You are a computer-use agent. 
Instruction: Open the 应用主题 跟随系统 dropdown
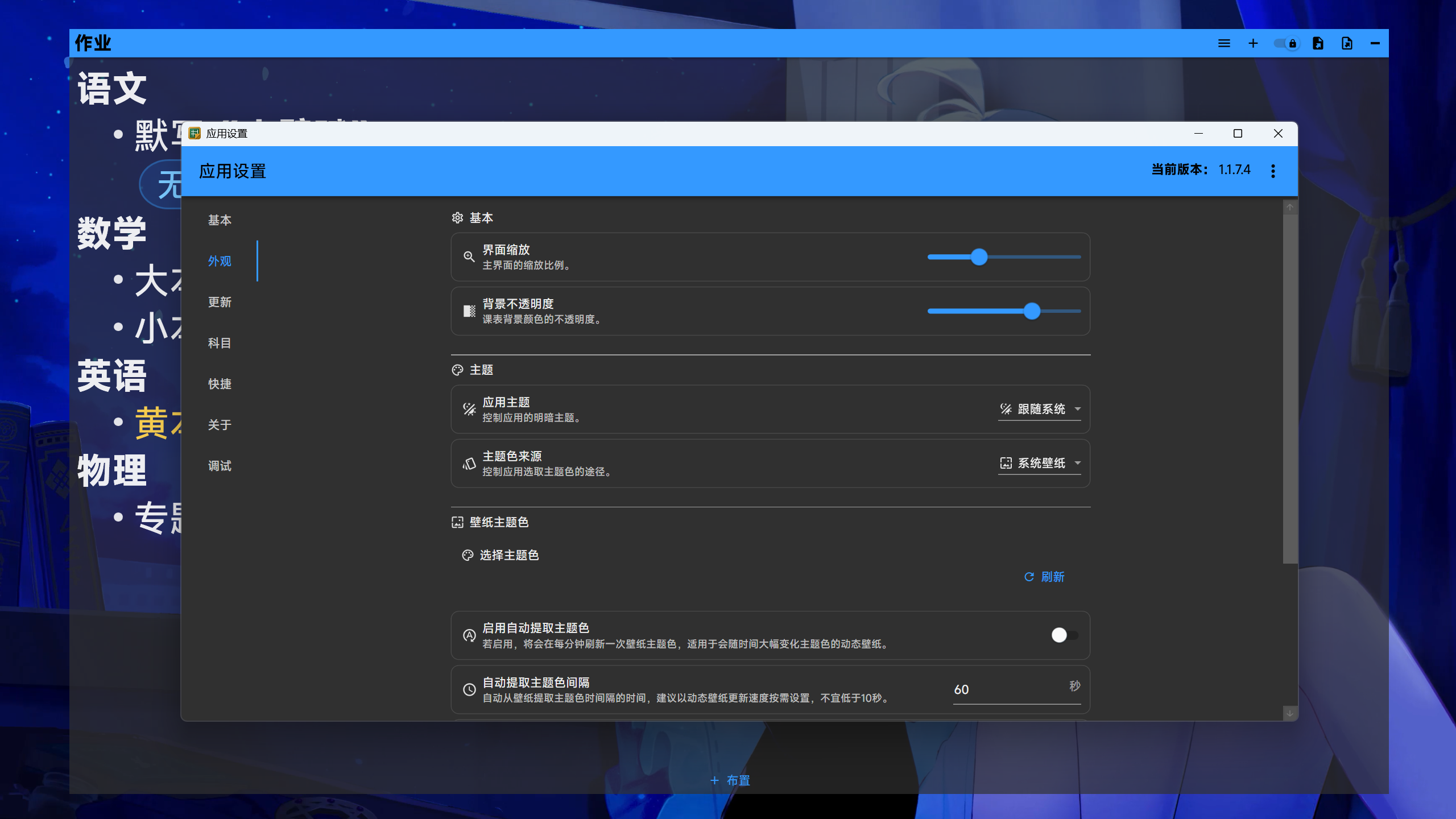point(1040,409)
